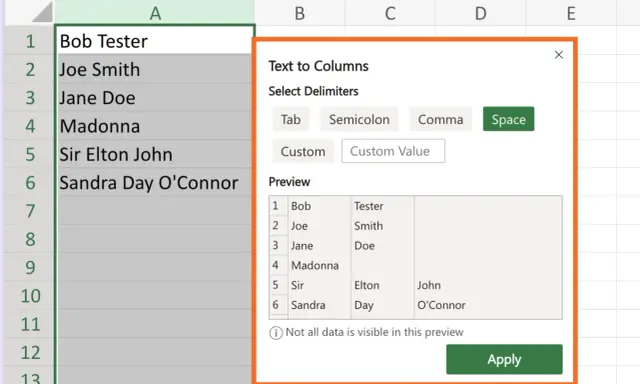Select row 2 header
The image size is (640, 384).
click(x=30, y=69)
